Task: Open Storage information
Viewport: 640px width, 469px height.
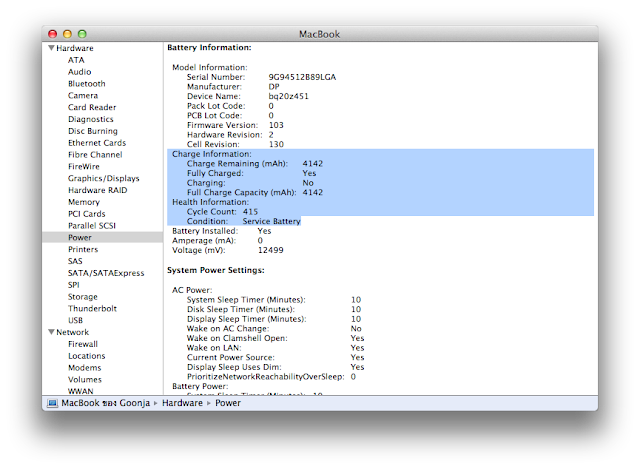Action: (x=82, y=297)
